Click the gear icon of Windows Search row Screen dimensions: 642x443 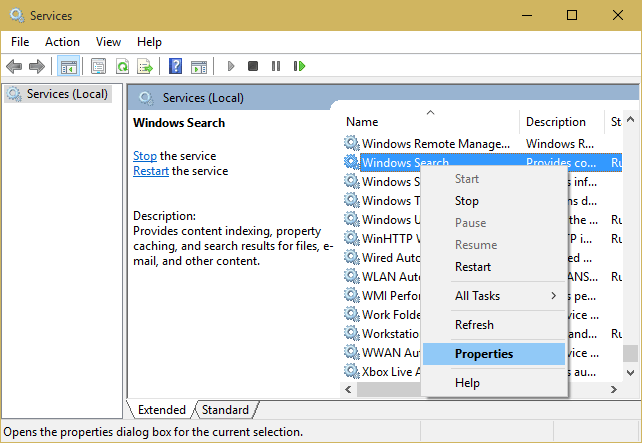tap(351, 162)
